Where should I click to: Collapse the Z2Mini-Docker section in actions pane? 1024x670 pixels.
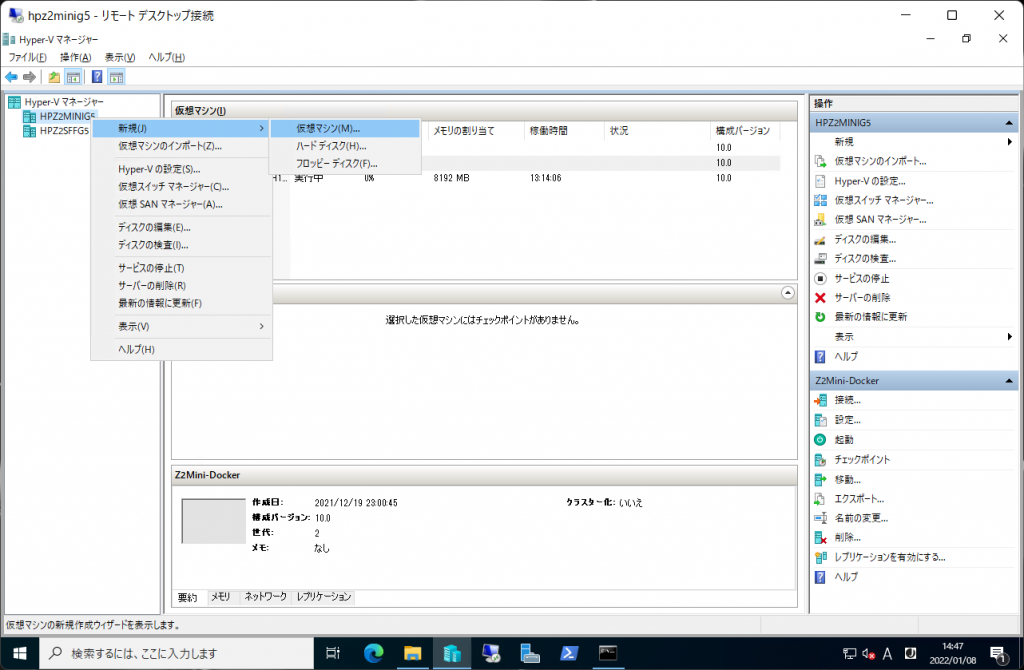1009,381
